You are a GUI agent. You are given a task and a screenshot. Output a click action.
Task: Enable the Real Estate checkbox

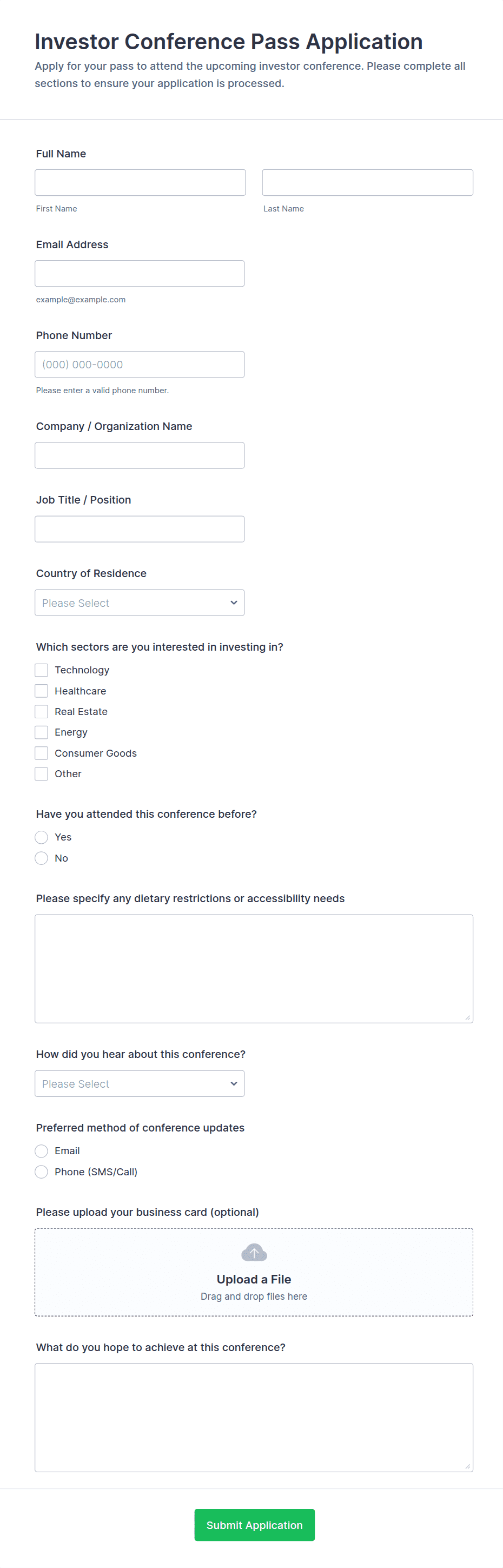42,712
